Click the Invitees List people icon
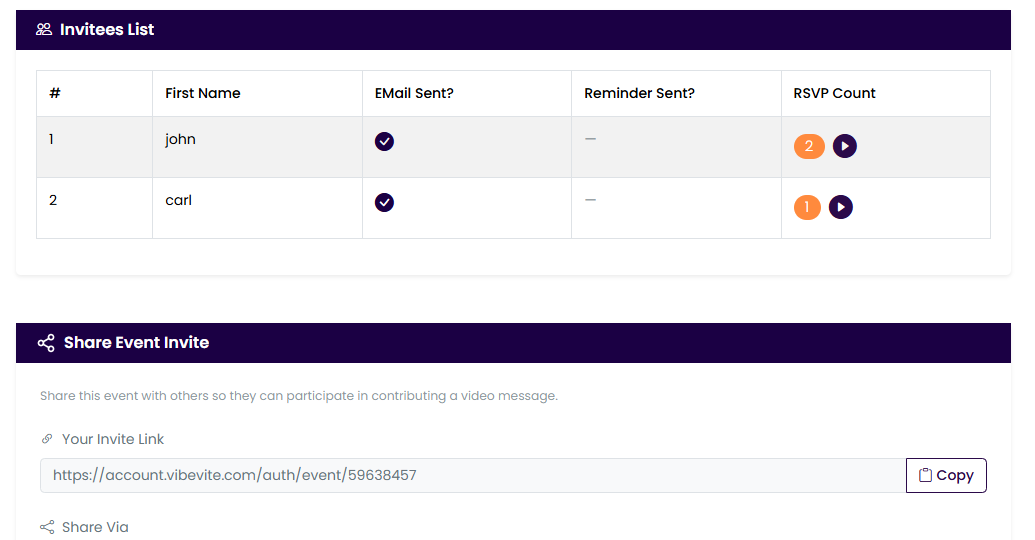Image resolution: width=1035 pixels, height=540 pixels. (44, 30)
